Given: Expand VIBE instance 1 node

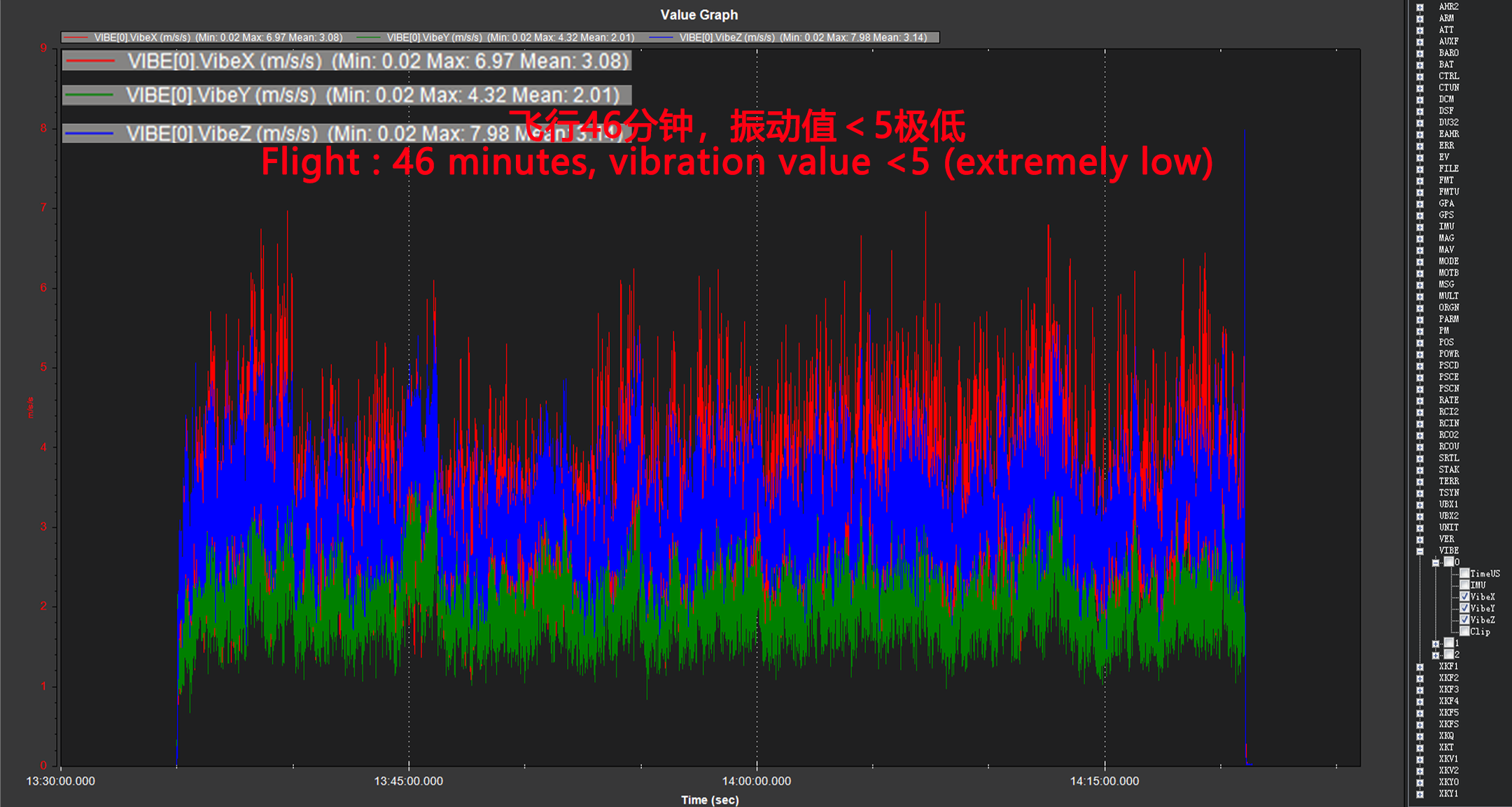Looking at the screenshot, I should (1436, 643).
